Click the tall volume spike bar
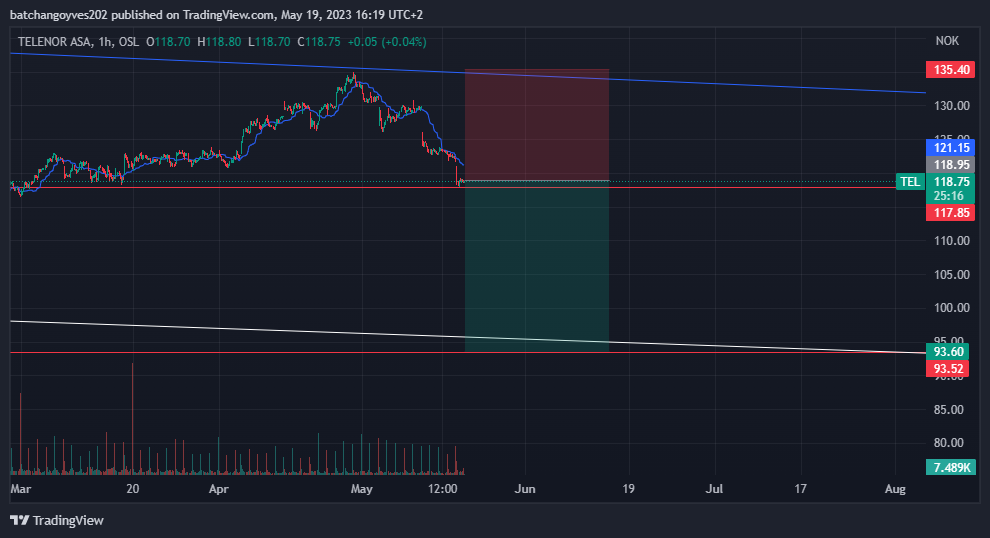 coord(133,418)
